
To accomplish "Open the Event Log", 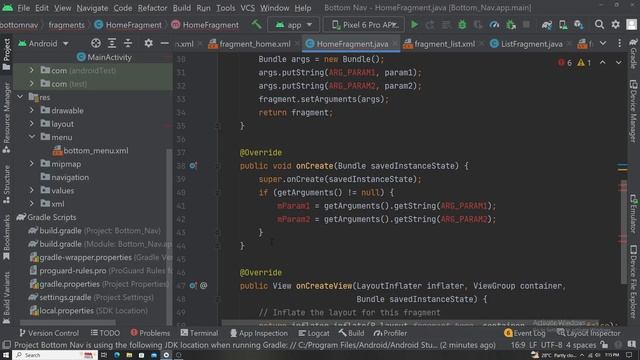I will coord(524,333).
